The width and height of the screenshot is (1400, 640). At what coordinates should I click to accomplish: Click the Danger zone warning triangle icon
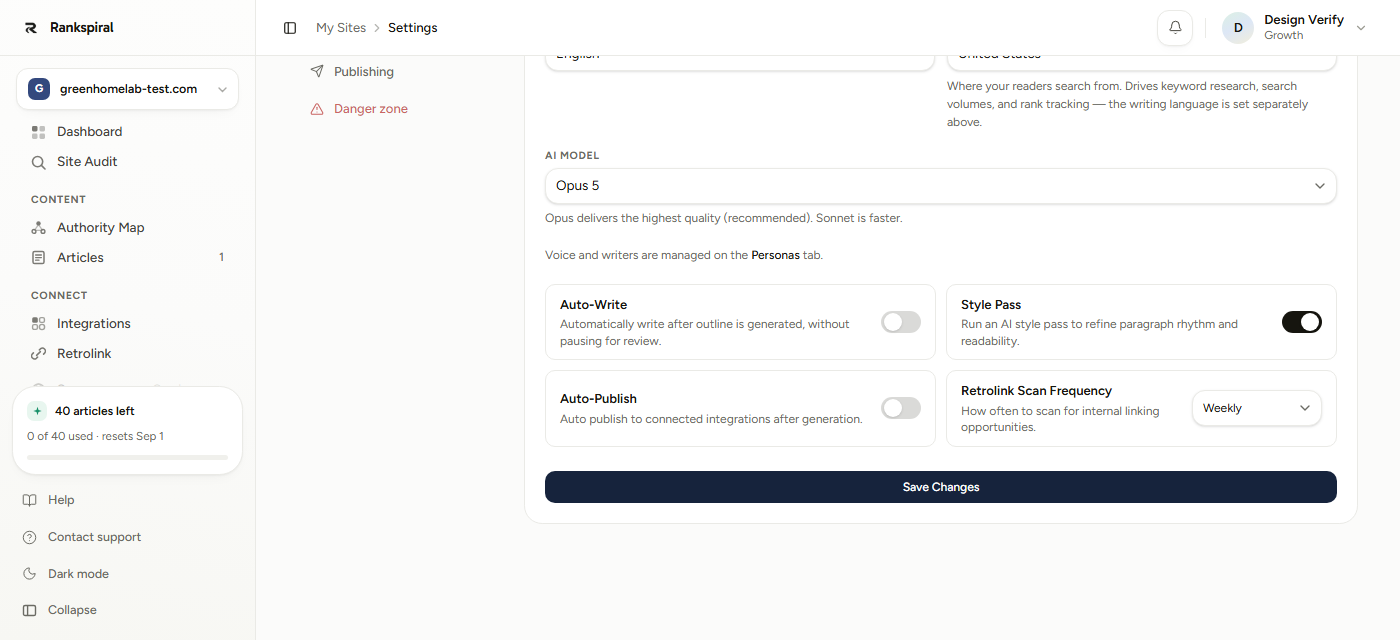[x=317, y=109]
